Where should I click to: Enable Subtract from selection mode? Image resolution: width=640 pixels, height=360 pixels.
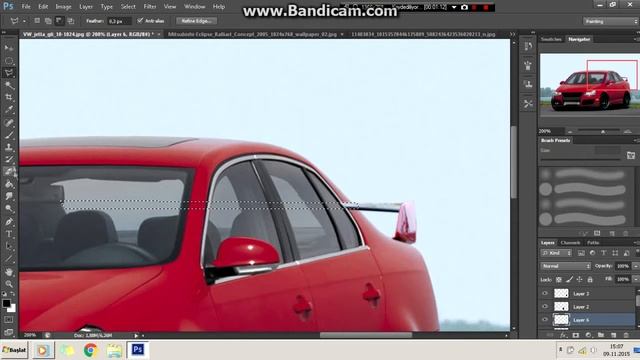tap(60, 21)
